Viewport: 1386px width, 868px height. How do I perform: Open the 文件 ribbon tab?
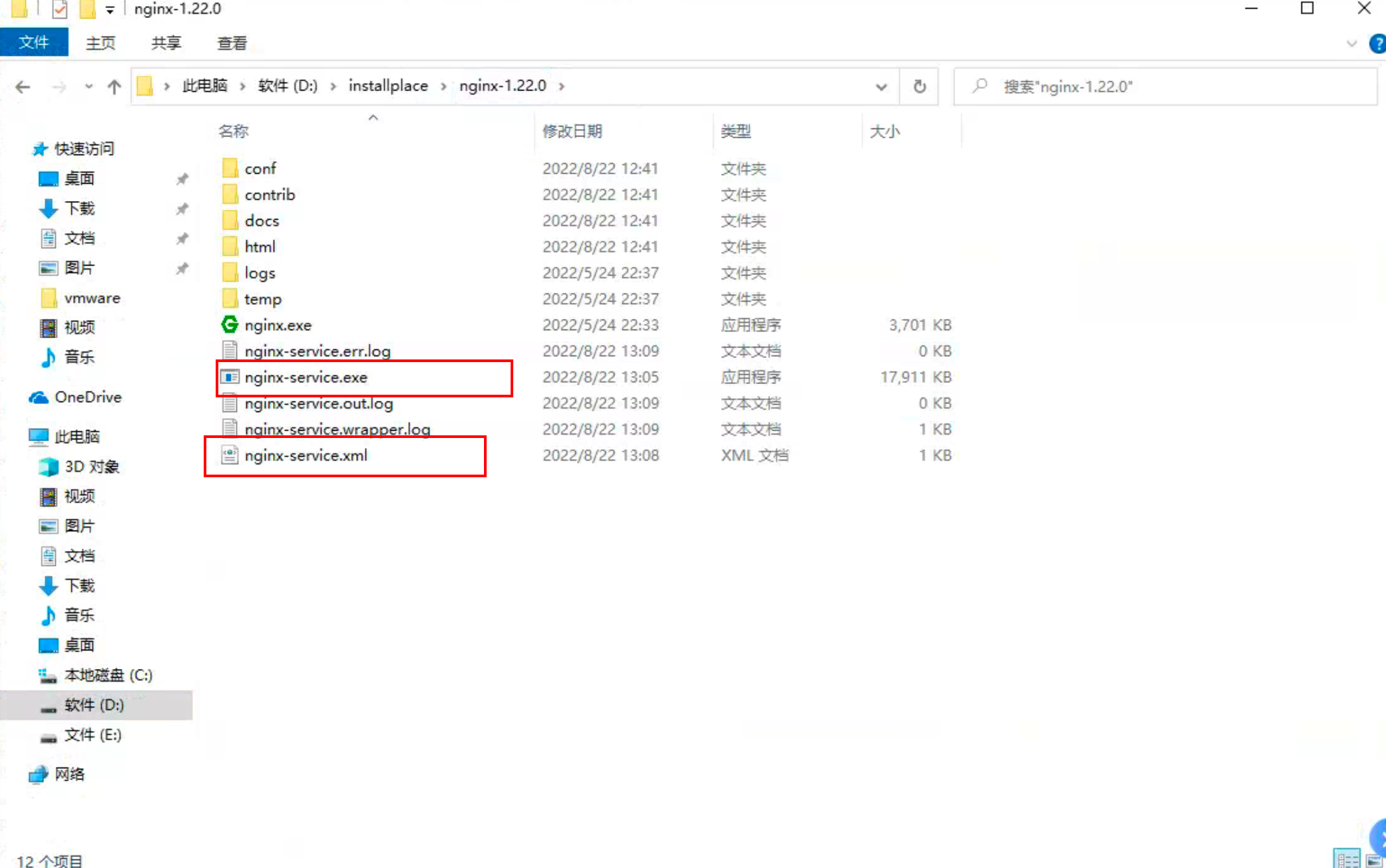point(34,43)
